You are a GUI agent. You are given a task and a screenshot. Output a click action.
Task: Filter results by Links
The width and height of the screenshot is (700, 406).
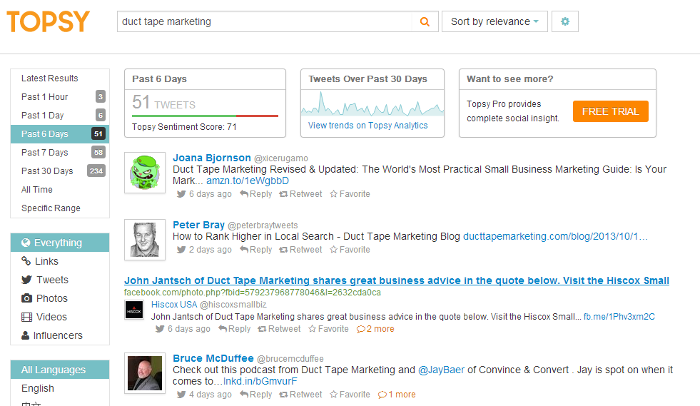60,261
